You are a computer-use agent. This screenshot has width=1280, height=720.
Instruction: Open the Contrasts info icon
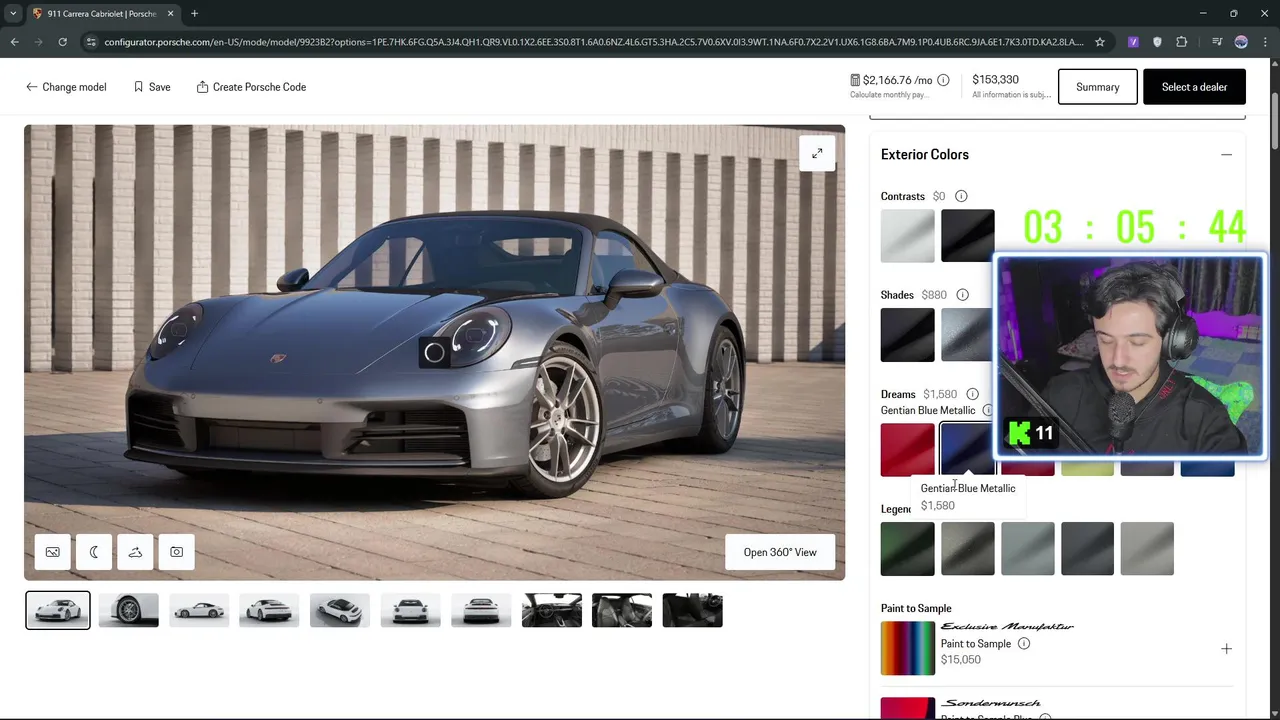pos(961,196)
